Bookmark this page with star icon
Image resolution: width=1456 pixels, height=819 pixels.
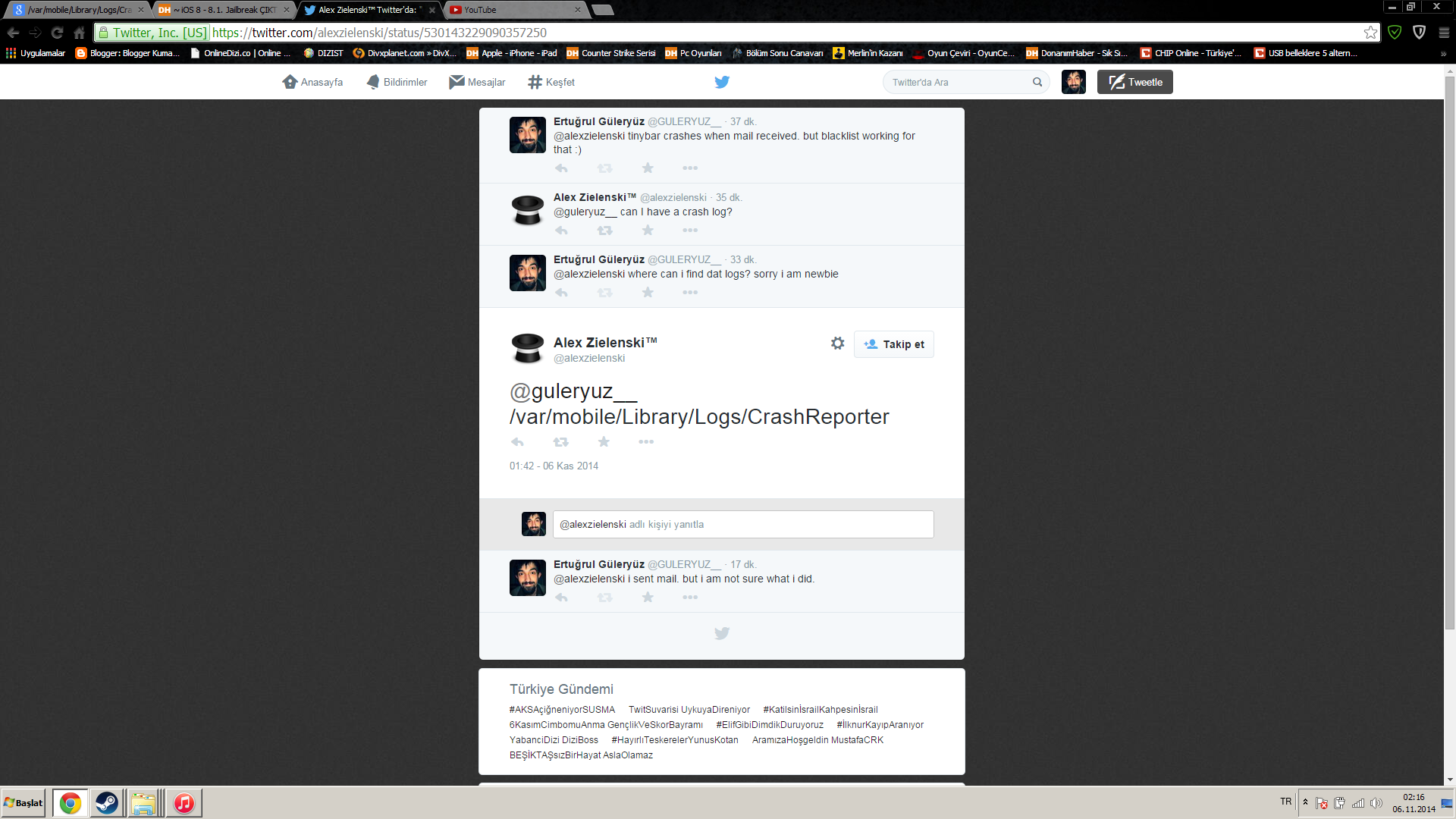[x=1370, y=33]
